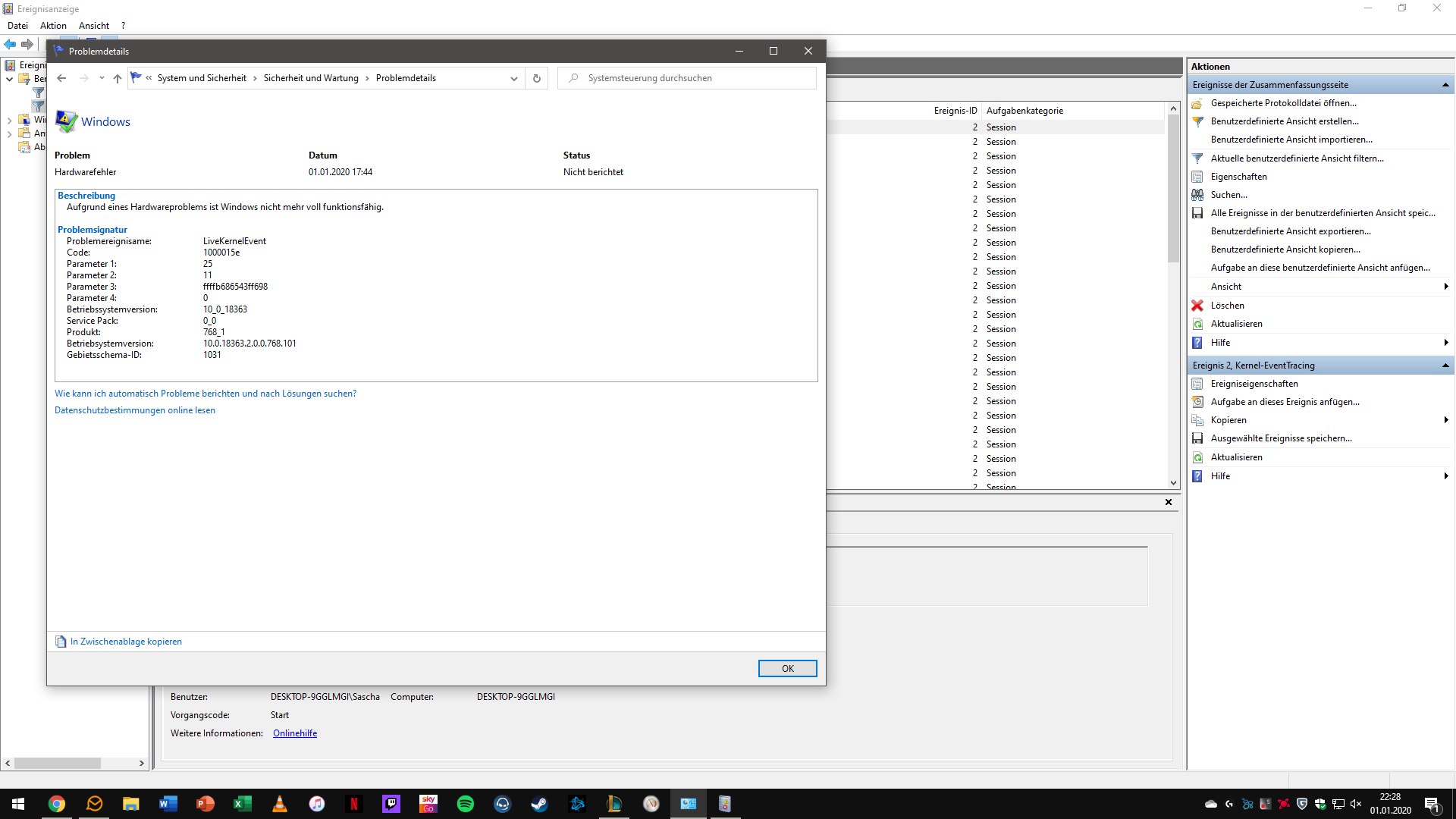Expand the Ansicht submenu arrow

pos(1445,287)
